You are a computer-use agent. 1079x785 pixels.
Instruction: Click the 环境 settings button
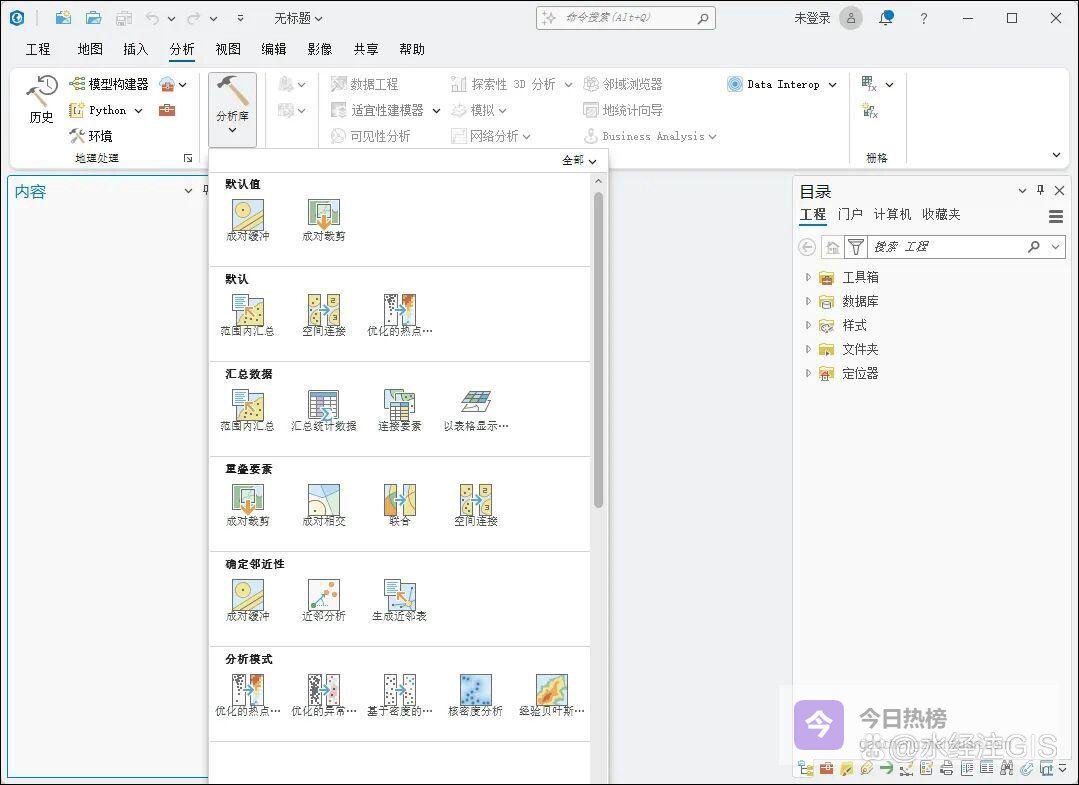click(x=91, y=136)
